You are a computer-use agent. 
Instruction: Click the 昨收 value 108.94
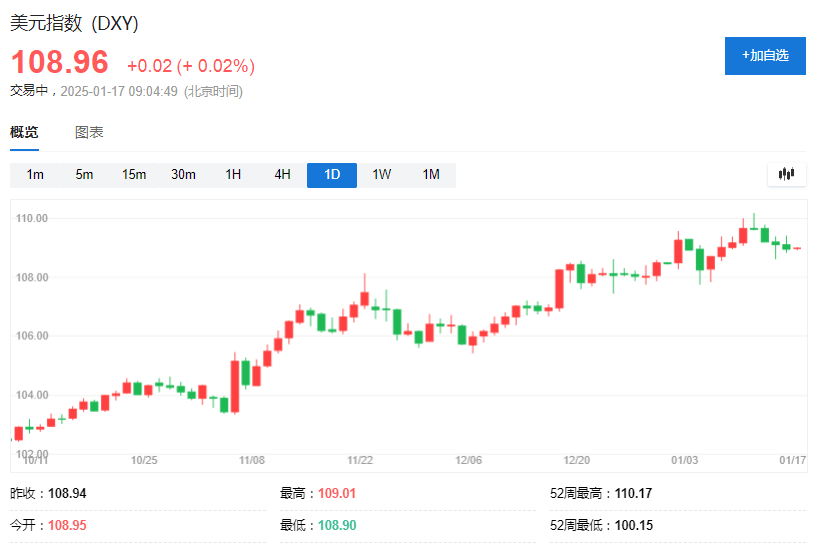click(68, 493)
